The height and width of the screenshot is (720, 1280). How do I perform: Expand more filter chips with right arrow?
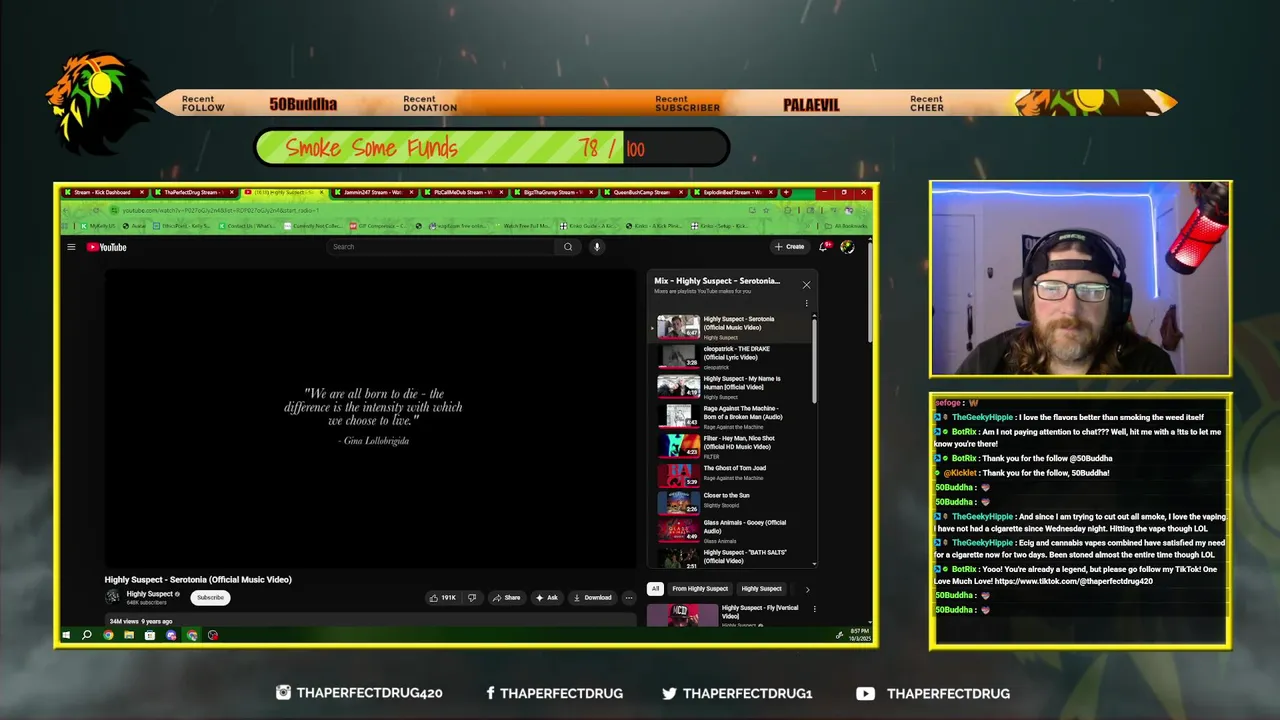coord(807,589)
